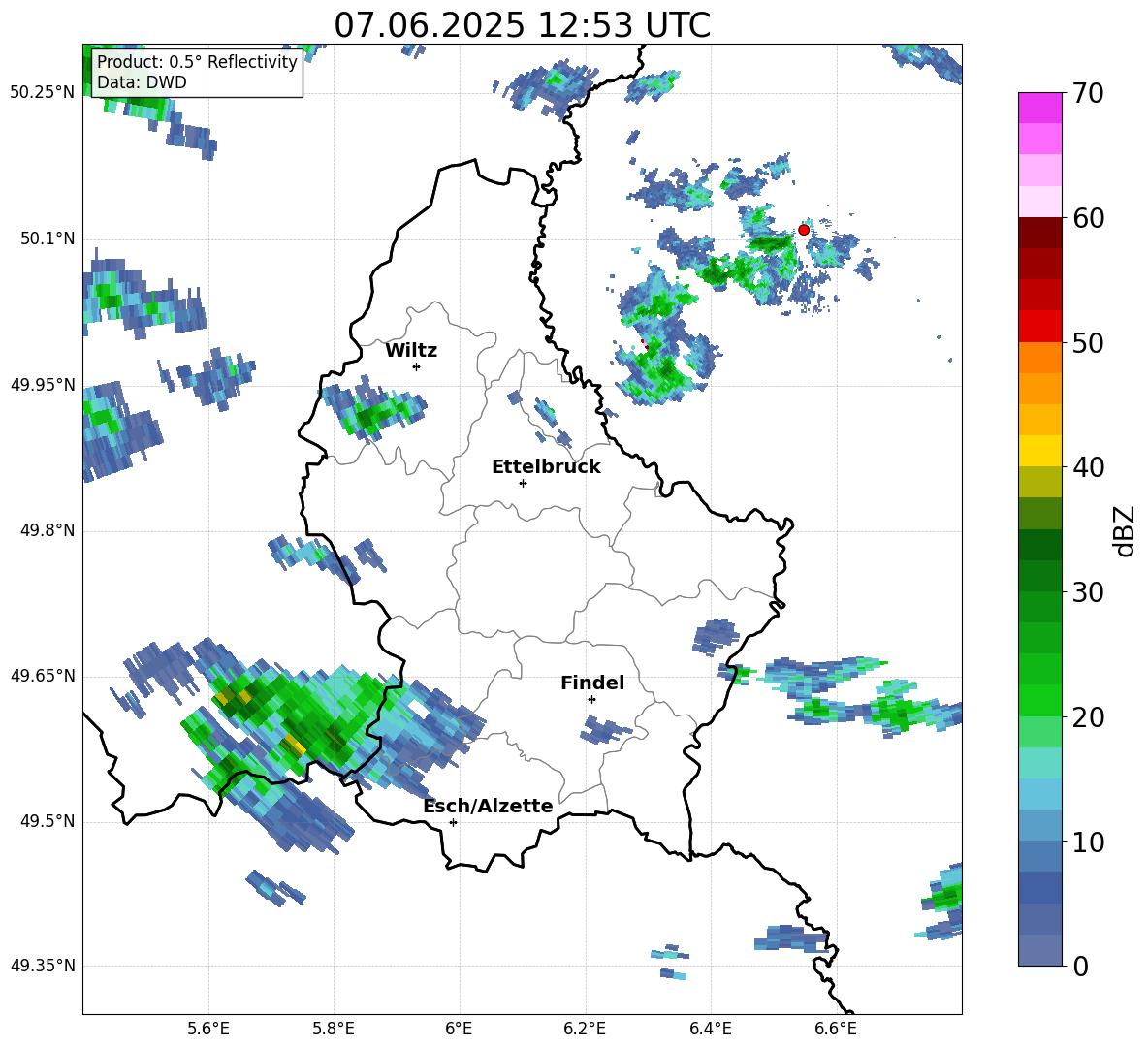Viewport: 1148px width, 1048px height.
Task: Click the green radar echo south of Wiltz
Action: pyautogui.click(x=375, y=410)
